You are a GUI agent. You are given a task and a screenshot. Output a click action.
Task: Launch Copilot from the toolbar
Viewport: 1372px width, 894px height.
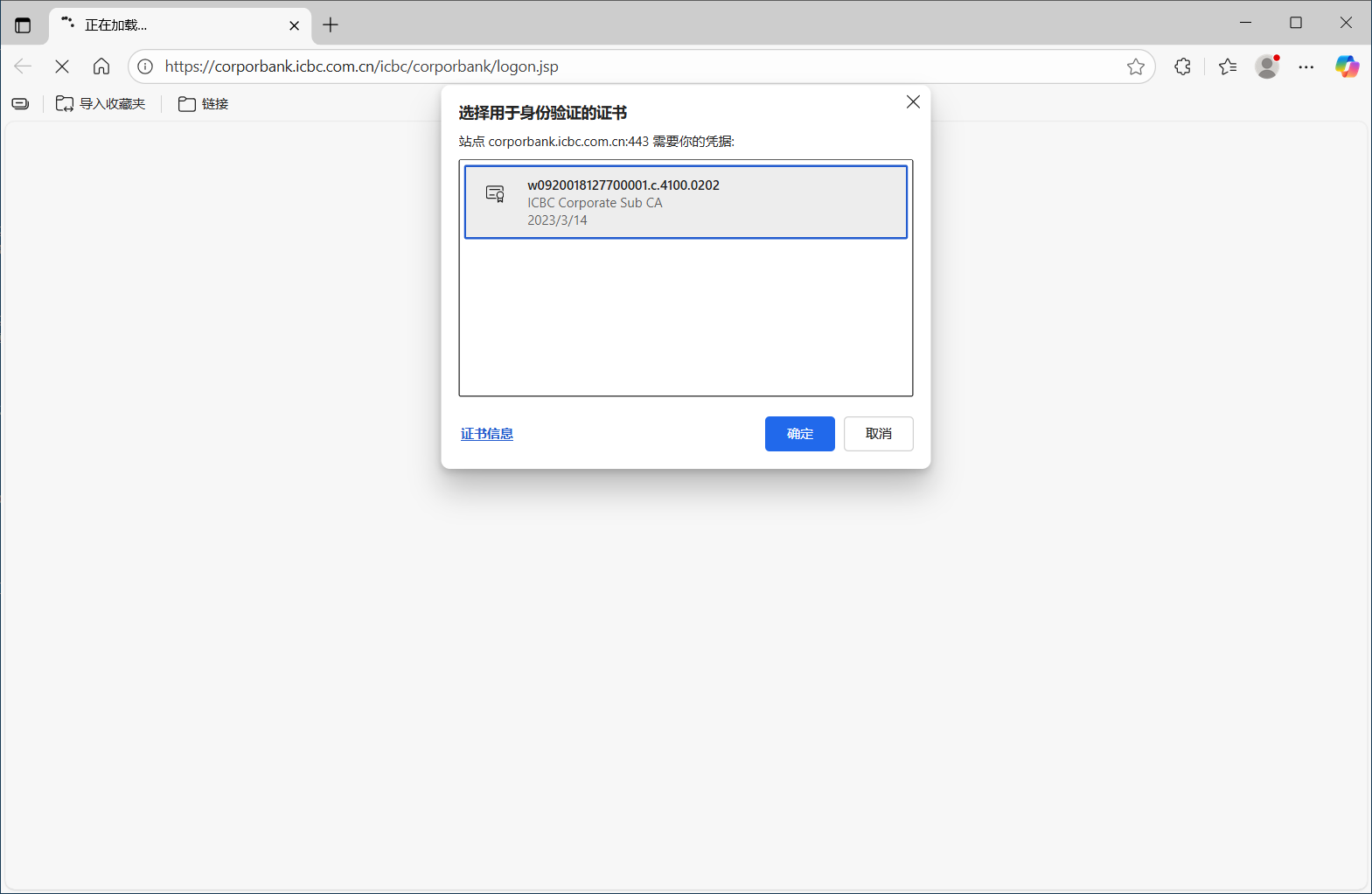(x=1347, y=66)
